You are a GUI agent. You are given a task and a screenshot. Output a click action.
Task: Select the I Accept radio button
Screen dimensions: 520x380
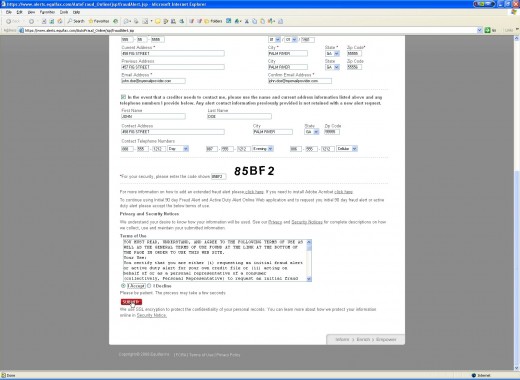(x=123, y=286)
